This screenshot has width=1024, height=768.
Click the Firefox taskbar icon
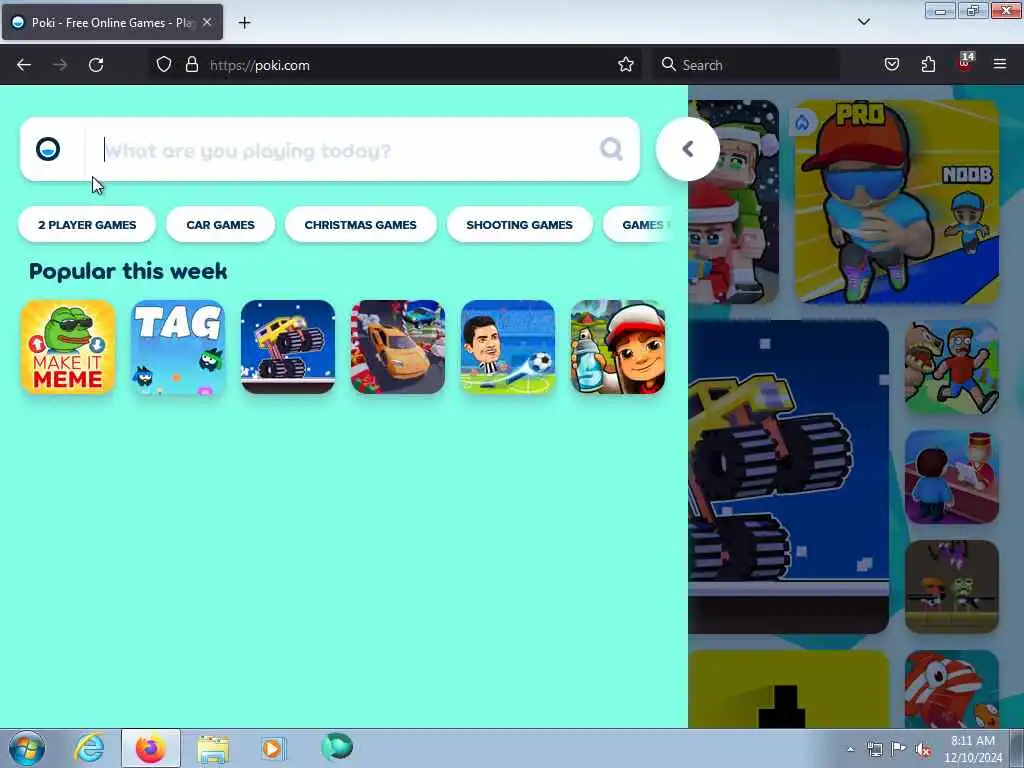(151, 748)
